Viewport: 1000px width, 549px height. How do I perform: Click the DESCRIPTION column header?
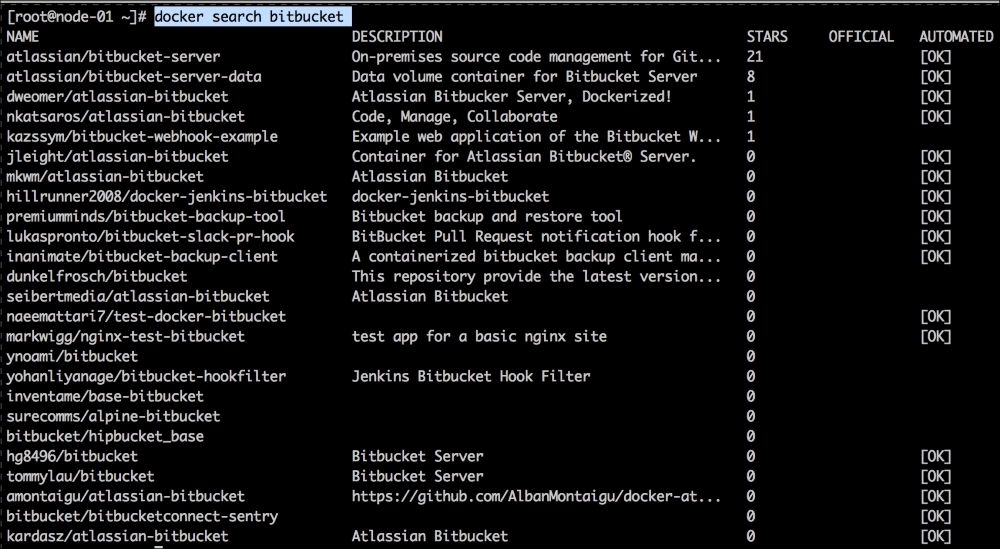pos(397,37)
